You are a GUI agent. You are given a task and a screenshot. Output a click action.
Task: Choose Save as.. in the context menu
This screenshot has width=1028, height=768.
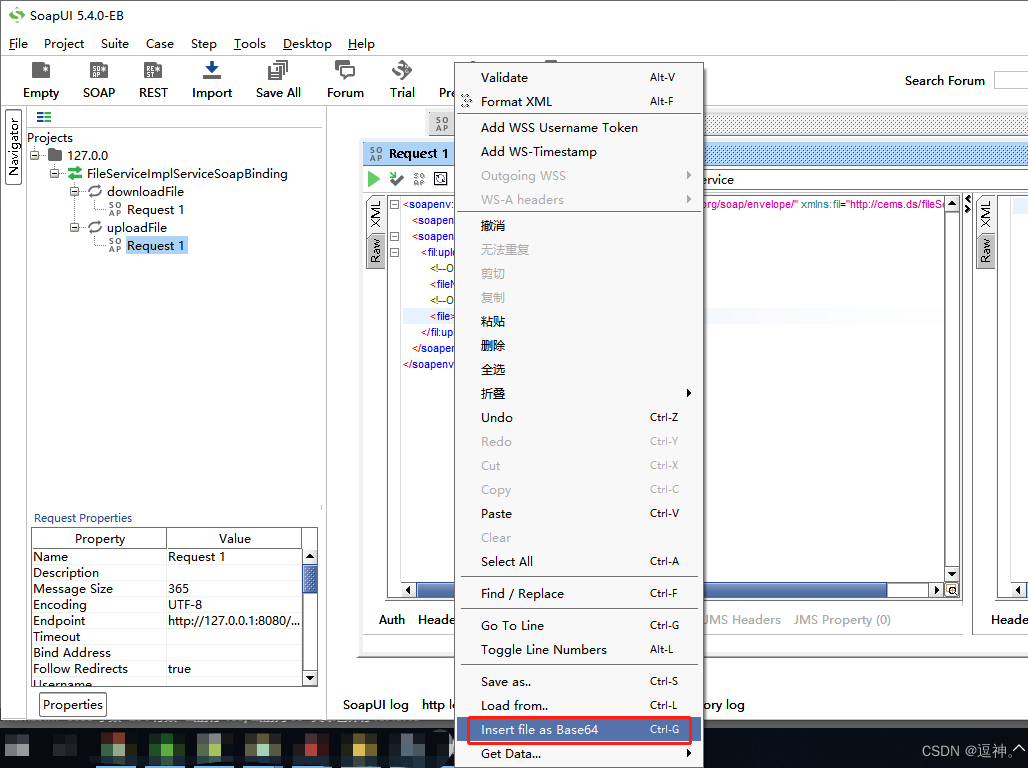click(579, 681)
